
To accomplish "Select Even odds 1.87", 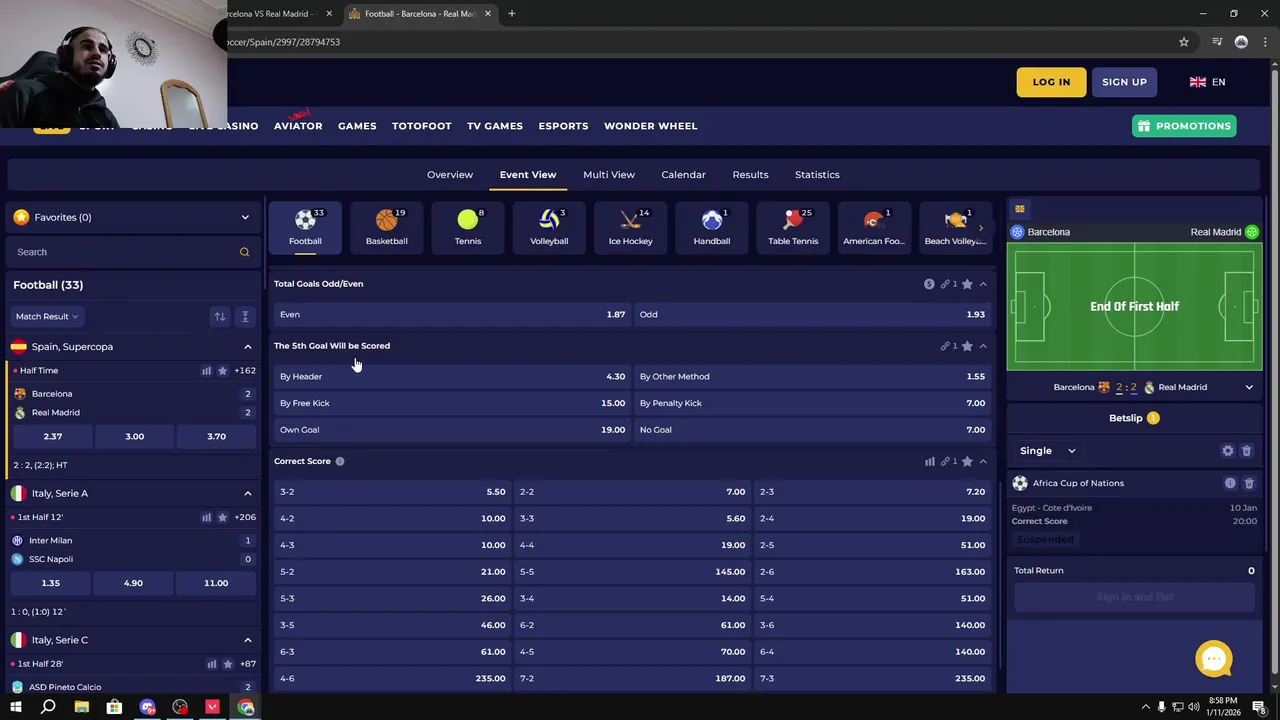I will (452, 314).
